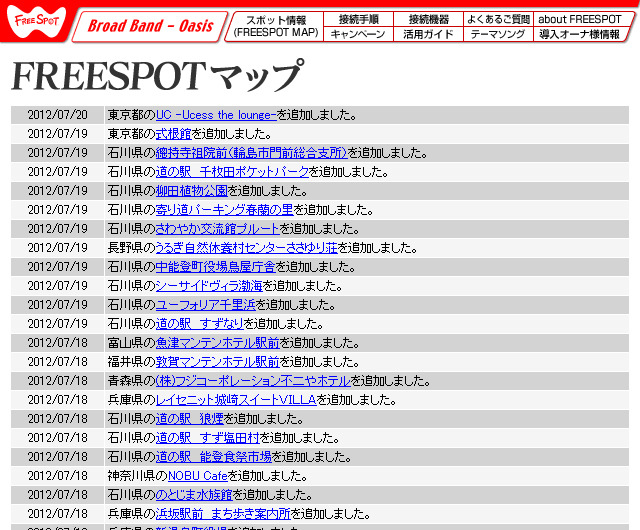Open 道の駅 千枚田ポケットパーク link
Image resolution: width=640 pixels, height=530 pixels.
[x=232, y=172]
